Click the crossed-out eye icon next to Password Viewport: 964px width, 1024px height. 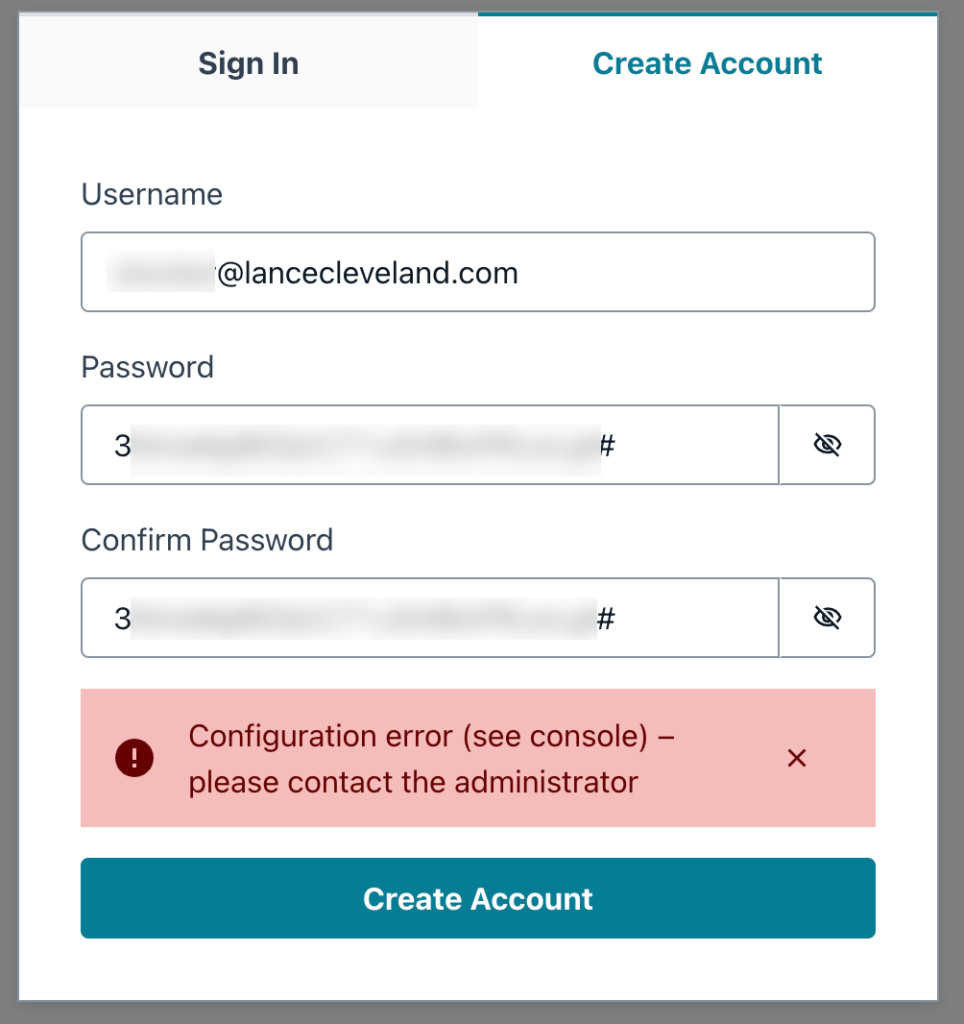click(x=827, y=444)
